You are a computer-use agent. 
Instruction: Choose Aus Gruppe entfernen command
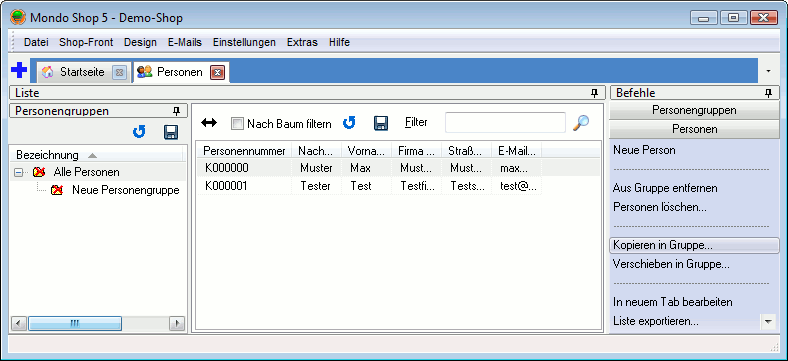(665, 188)
